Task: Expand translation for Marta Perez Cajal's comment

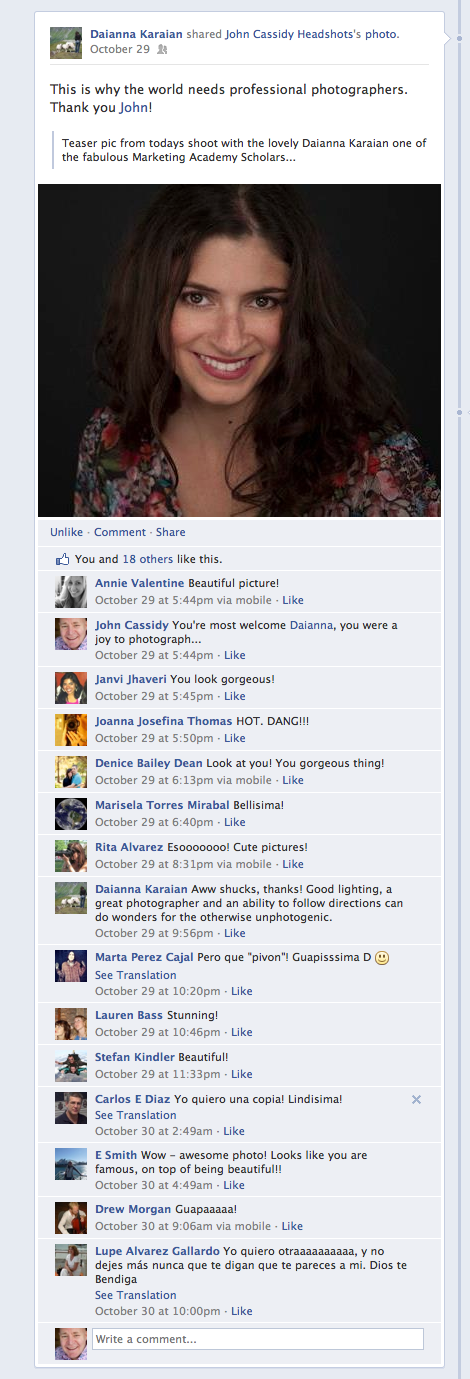Action: (x=136, y=975)
